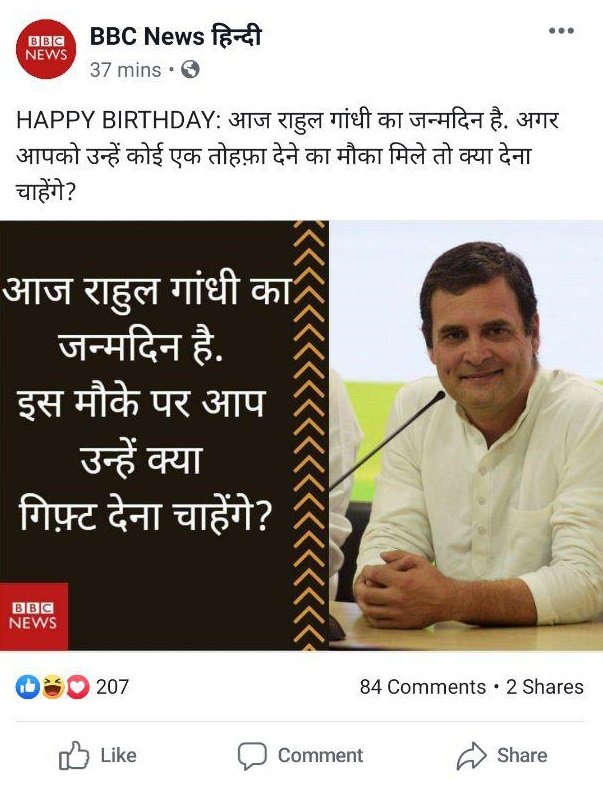Screen dimensions: 603x785
Task: Click the public globe privacy icon
Action: [190, 70]
